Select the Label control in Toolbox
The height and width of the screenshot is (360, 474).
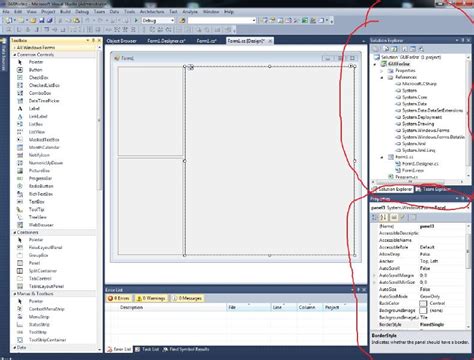[34, 108]
